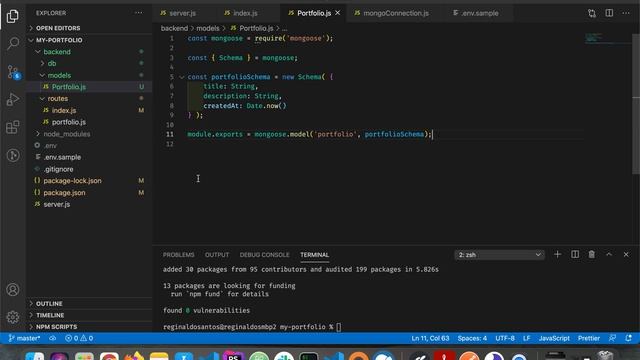The width and height of the screenshot is (640, 360).
Task: Select the Terminal panel tab
Action: [314, 255]
